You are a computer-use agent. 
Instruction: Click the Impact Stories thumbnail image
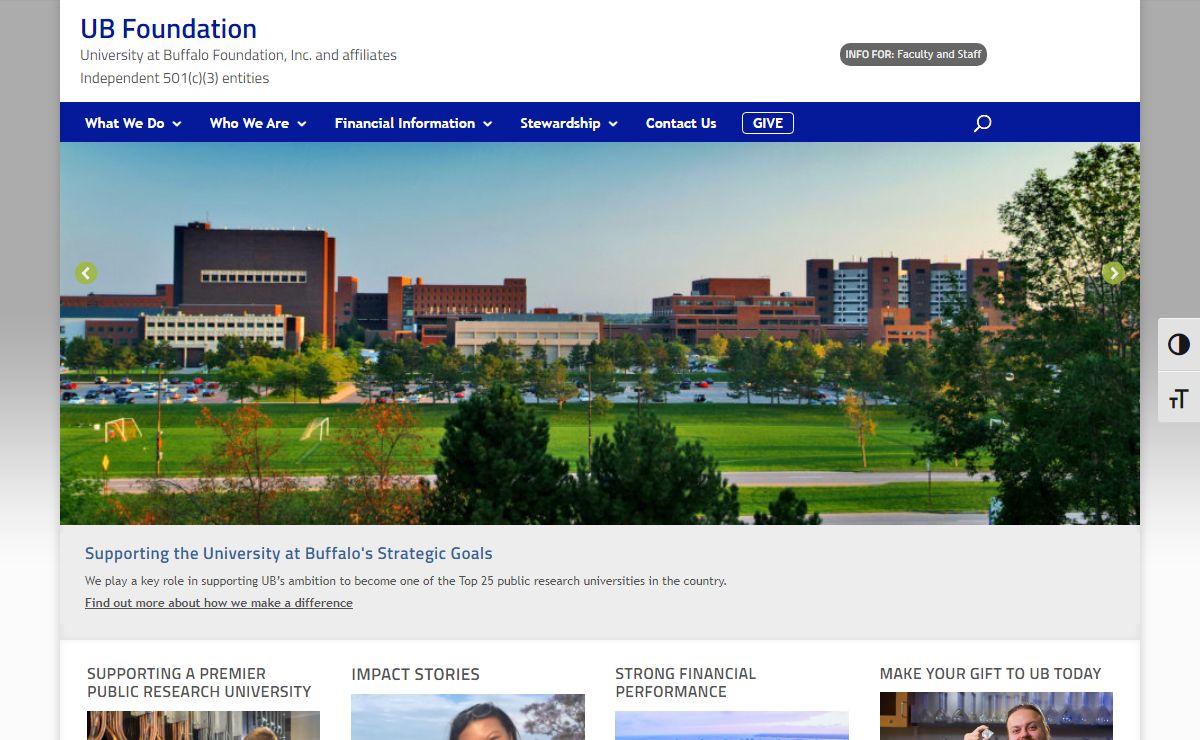point(468,717)
